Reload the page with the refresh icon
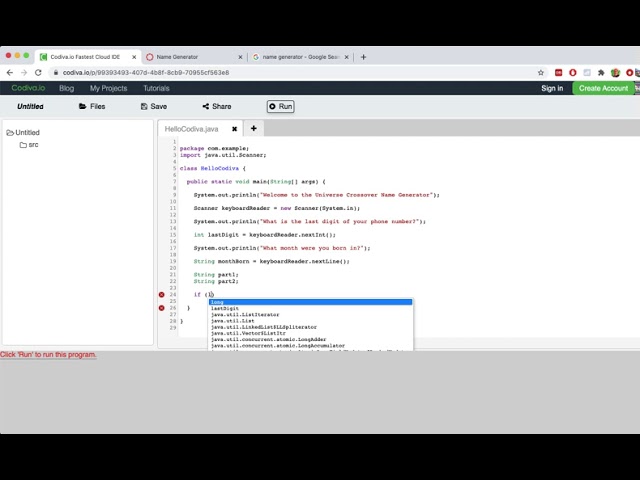The height and width of the screenshot is (480, 640). 38,73
